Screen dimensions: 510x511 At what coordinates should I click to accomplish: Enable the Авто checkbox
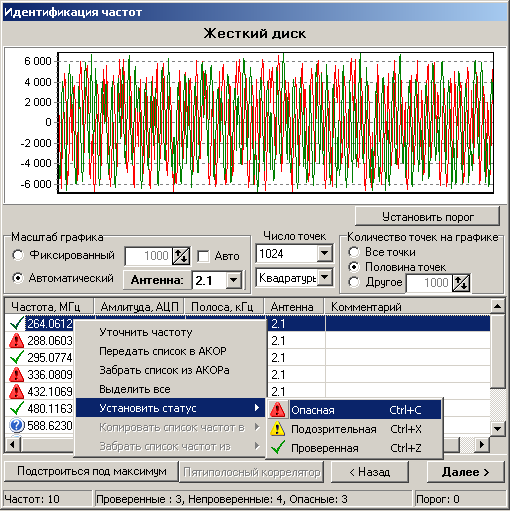[x=203, y=256]
